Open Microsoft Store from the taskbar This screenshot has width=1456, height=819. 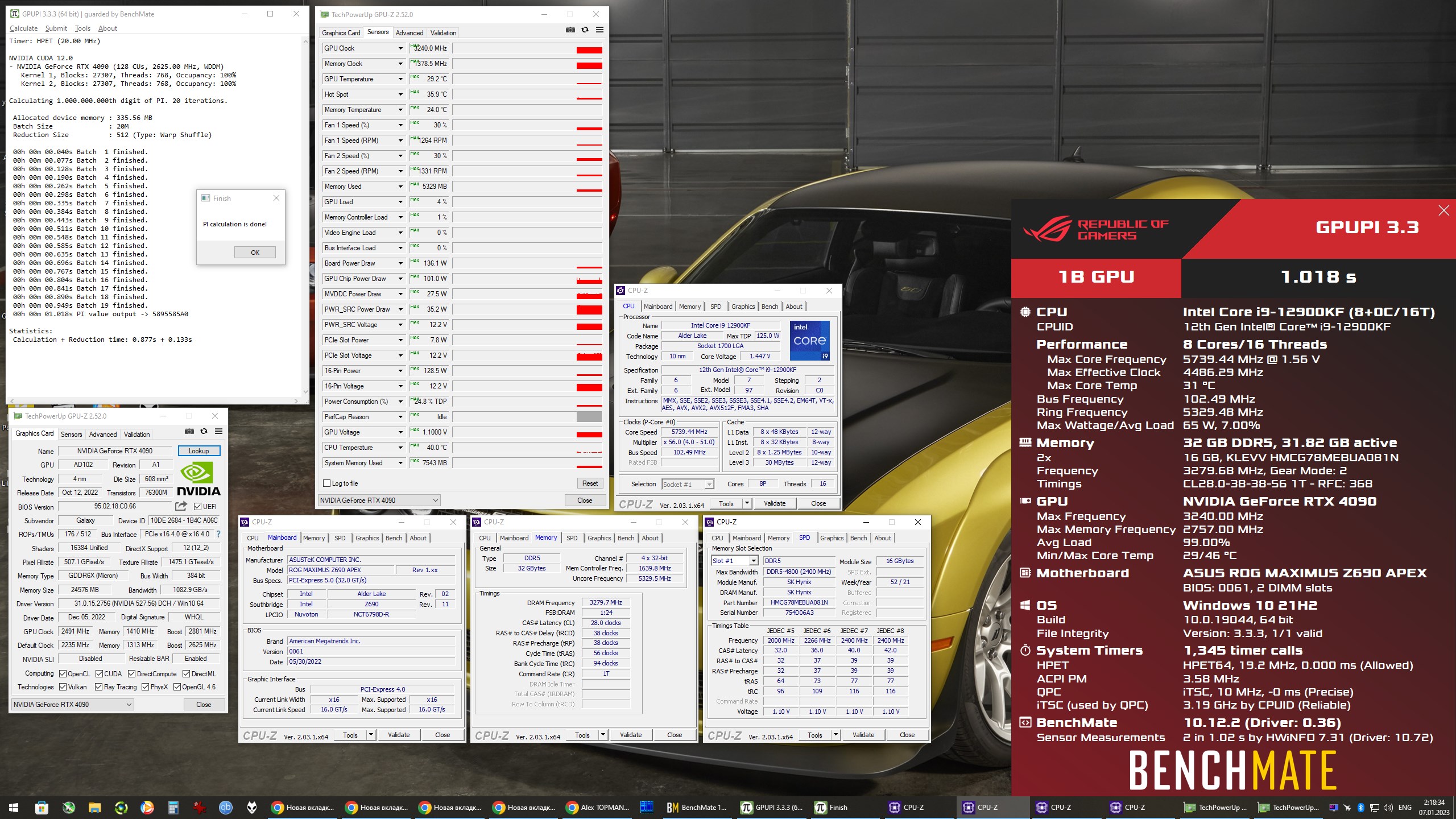point(42,807)
